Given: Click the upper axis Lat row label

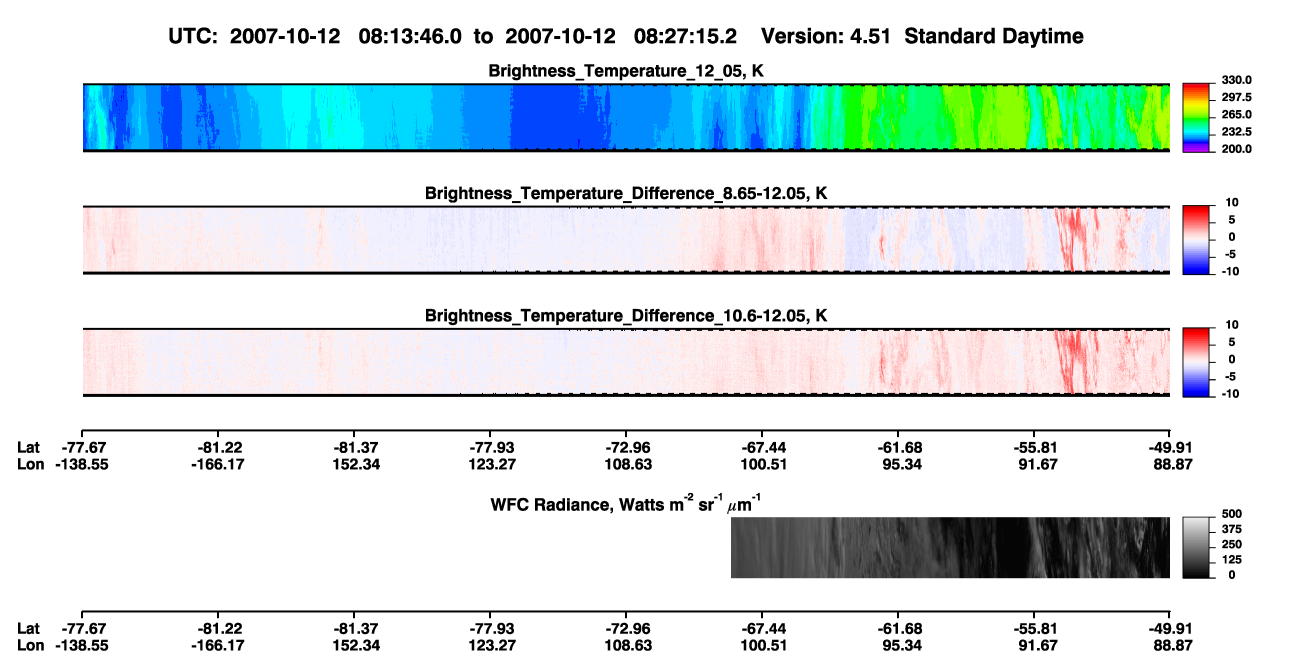Looking at the screenshot, I should click(x=28, y=447).
